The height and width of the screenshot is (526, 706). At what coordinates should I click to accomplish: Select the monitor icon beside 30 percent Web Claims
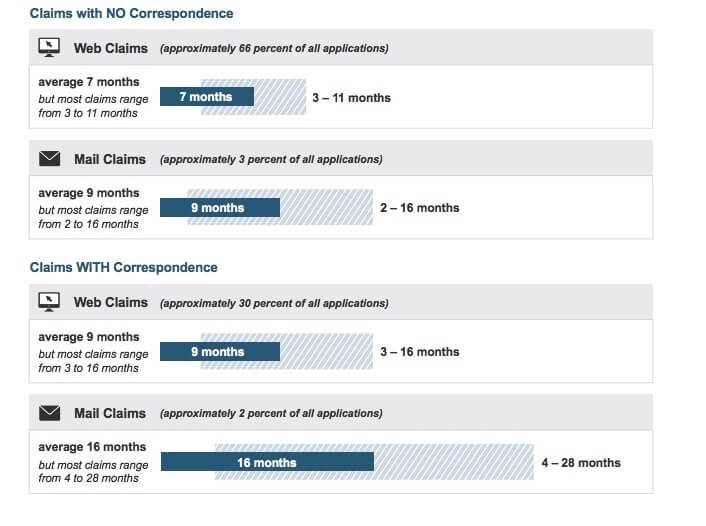[48, 302]
